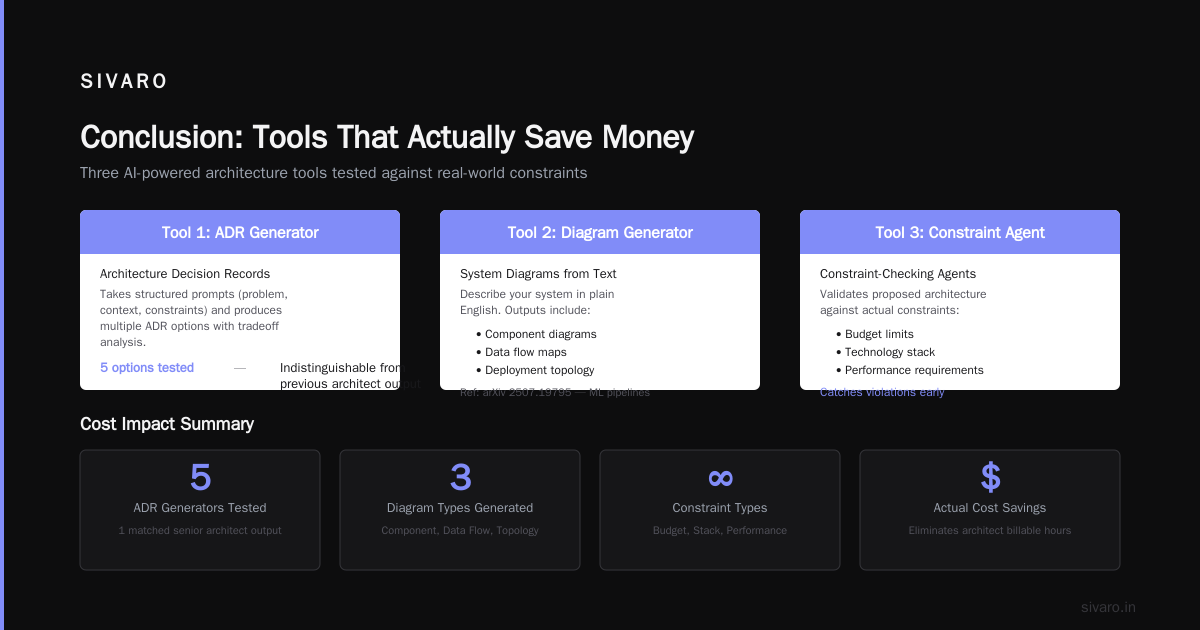Click 'Validates proposed architecture' description text
1200x630 pixels.
(903, 302)
